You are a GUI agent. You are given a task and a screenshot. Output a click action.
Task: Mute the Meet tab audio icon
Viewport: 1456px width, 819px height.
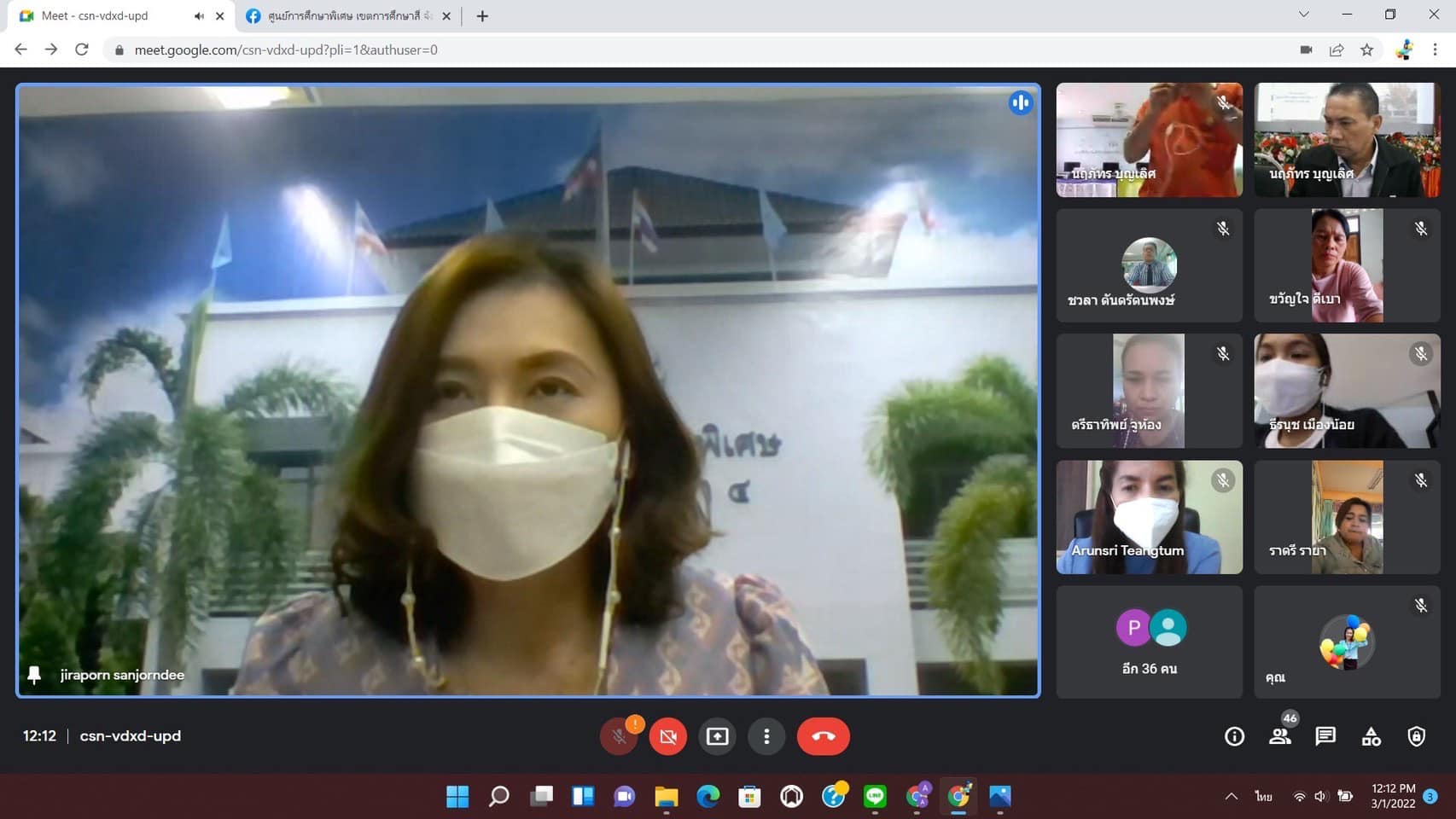click(x=199, y=15)
